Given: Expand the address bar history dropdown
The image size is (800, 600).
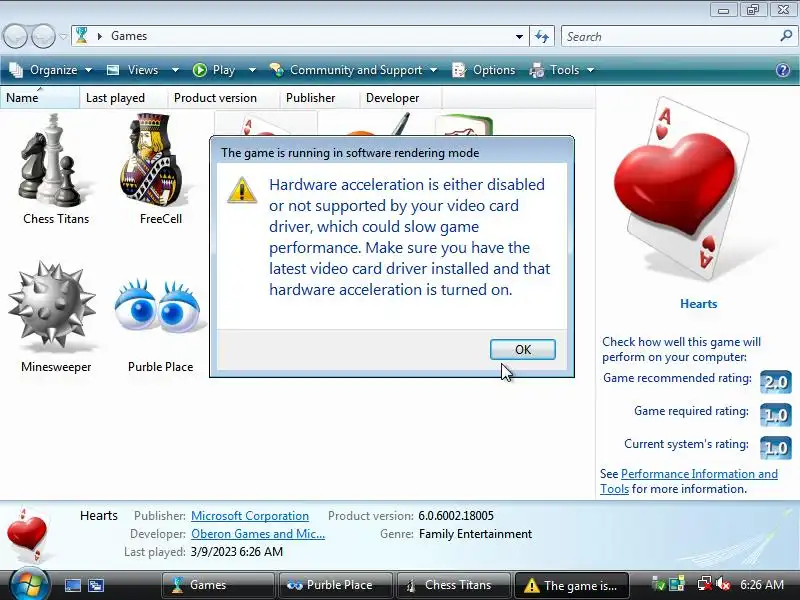Looking at the screenshot, I should pos(519,37).
